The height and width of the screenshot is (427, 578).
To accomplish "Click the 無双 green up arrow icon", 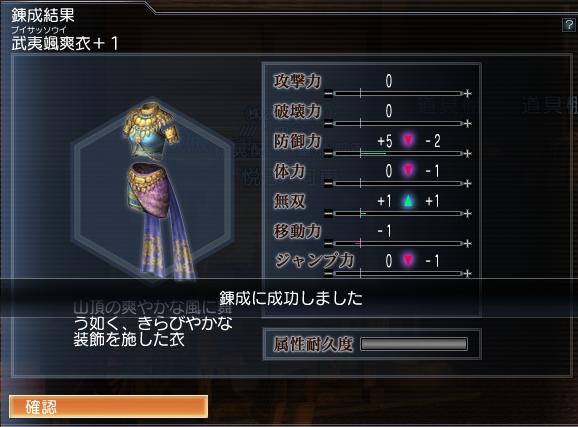I will [x=408, y=201].
